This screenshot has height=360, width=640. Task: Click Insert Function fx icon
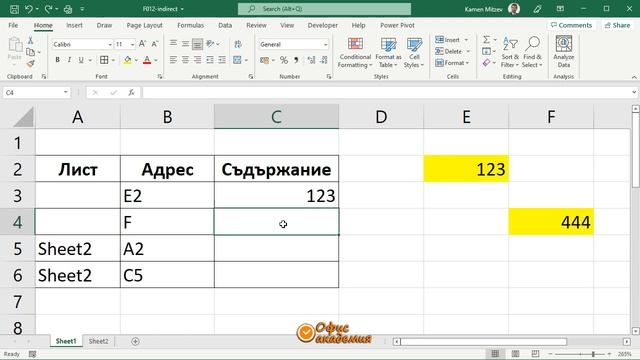131,93
